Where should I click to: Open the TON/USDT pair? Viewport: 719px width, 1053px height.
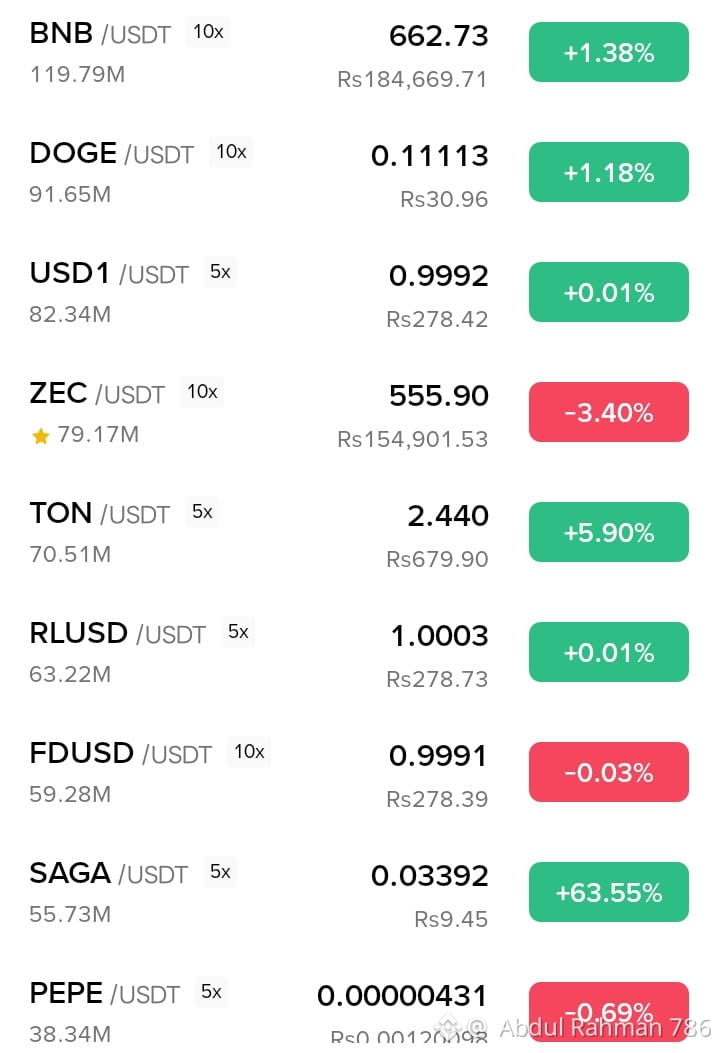359,533
